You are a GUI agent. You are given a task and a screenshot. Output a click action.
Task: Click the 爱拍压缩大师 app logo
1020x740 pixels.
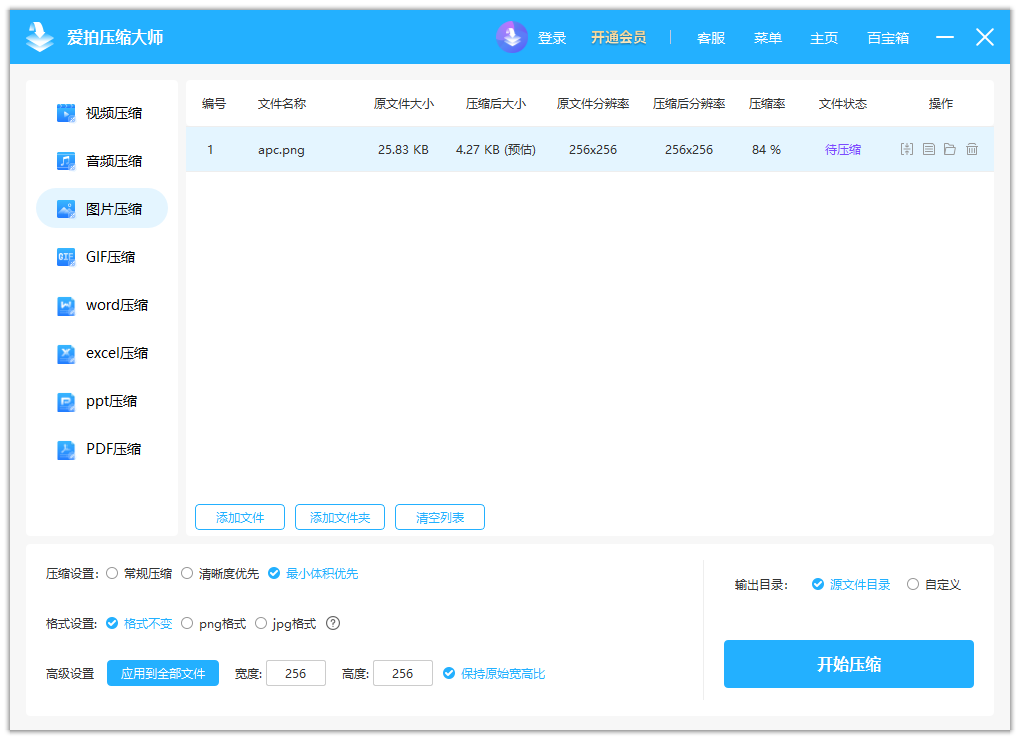[x=40, y=37]
